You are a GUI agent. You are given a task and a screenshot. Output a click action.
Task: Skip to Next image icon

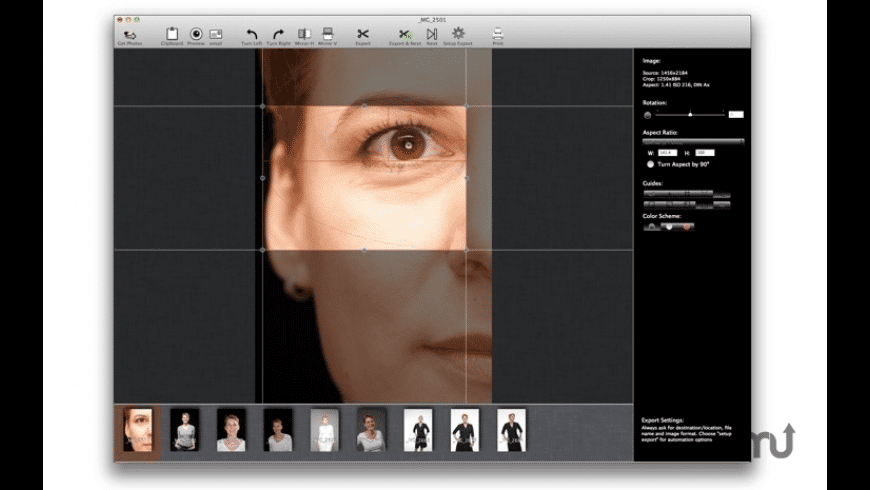click(x=432, y=34)
